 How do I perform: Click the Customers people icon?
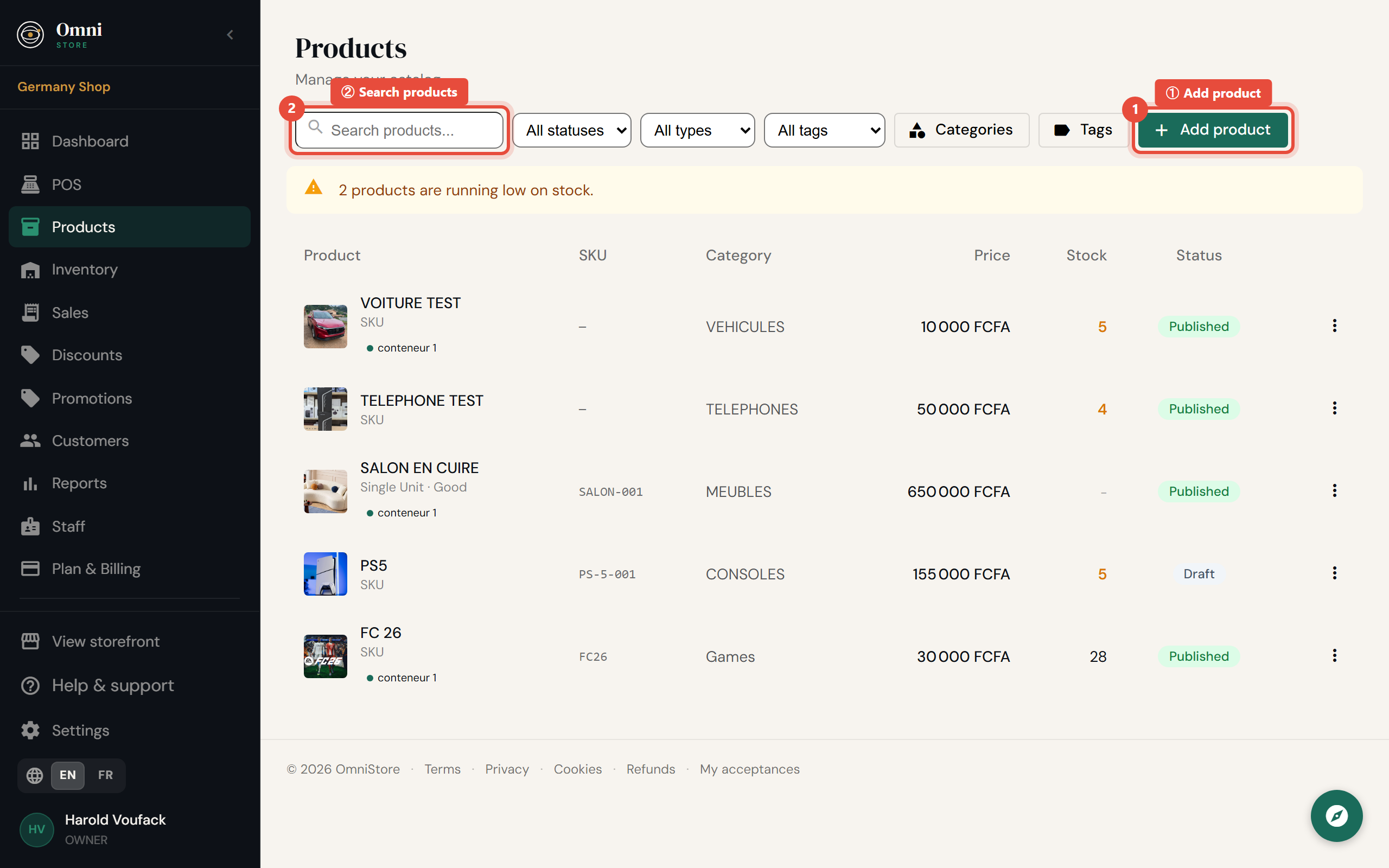coord(30,441)
